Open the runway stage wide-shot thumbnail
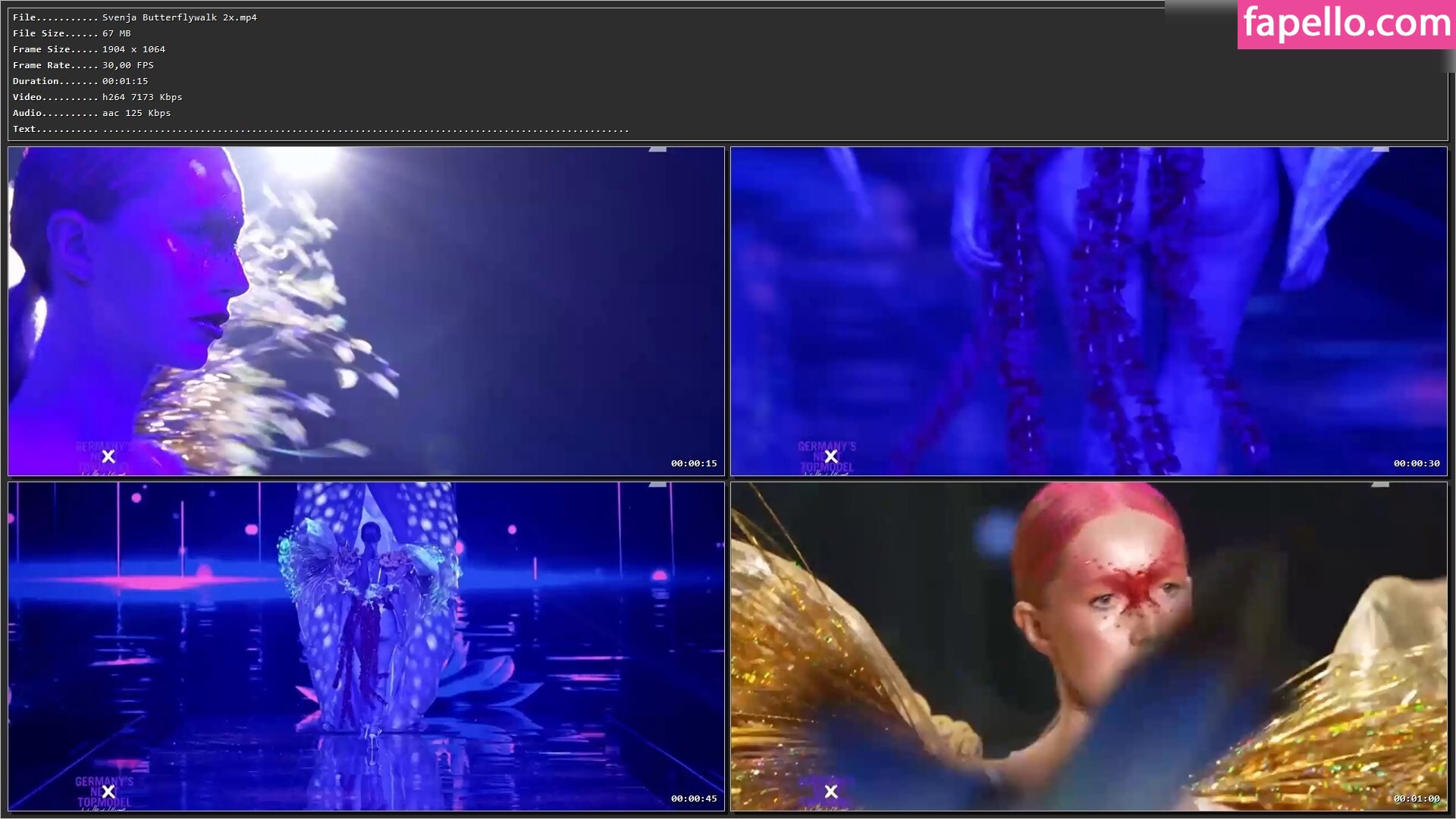This screenshot has width=1456, height=819. [x=366, y=646]
